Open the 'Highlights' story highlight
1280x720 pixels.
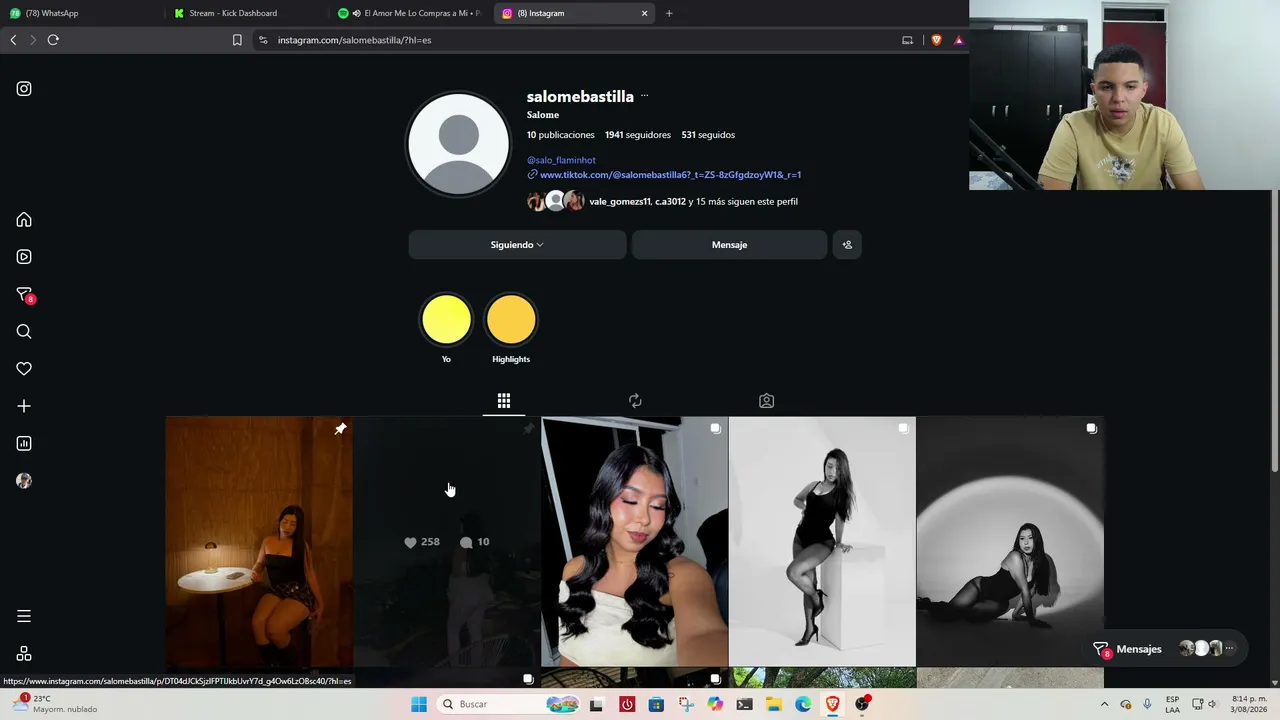[511, 320]
